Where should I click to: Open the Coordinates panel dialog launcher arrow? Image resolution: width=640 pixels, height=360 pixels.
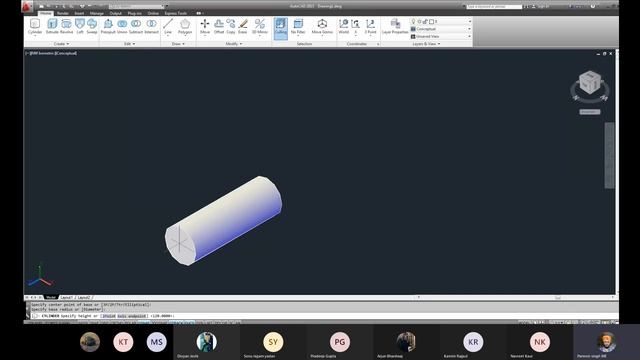pos(378,44)
